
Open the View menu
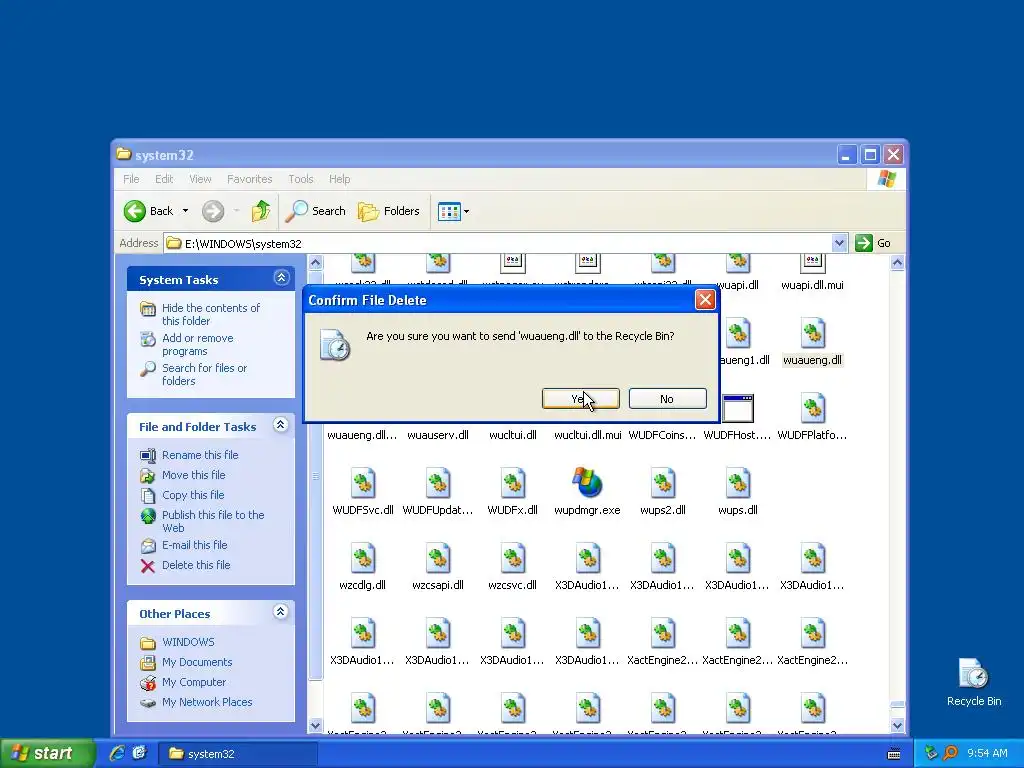200,179
